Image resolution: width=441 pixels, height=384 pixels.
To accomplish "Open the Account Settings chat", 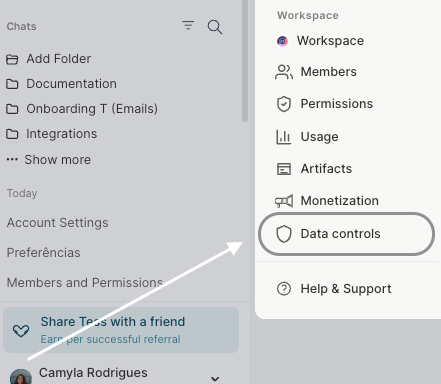I will 58,223.
